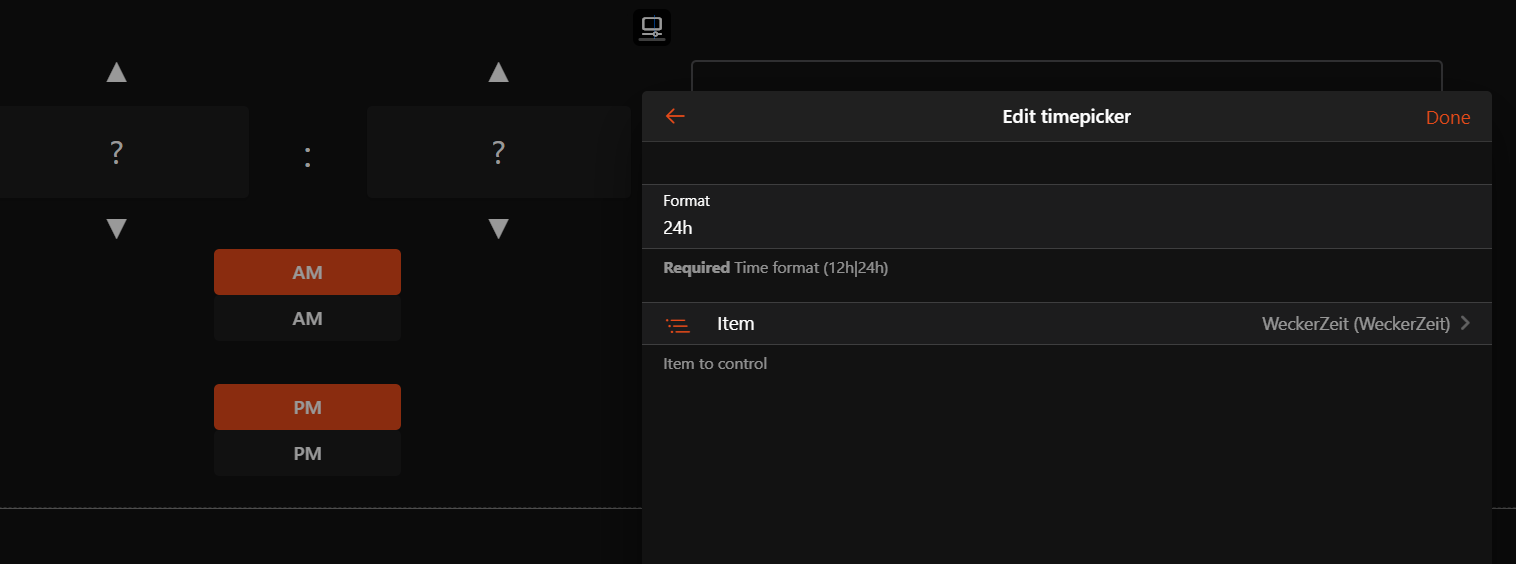Increase minutes with the up arrow
The height and width of the screenshot is (564, 1516).
(498, 72)
